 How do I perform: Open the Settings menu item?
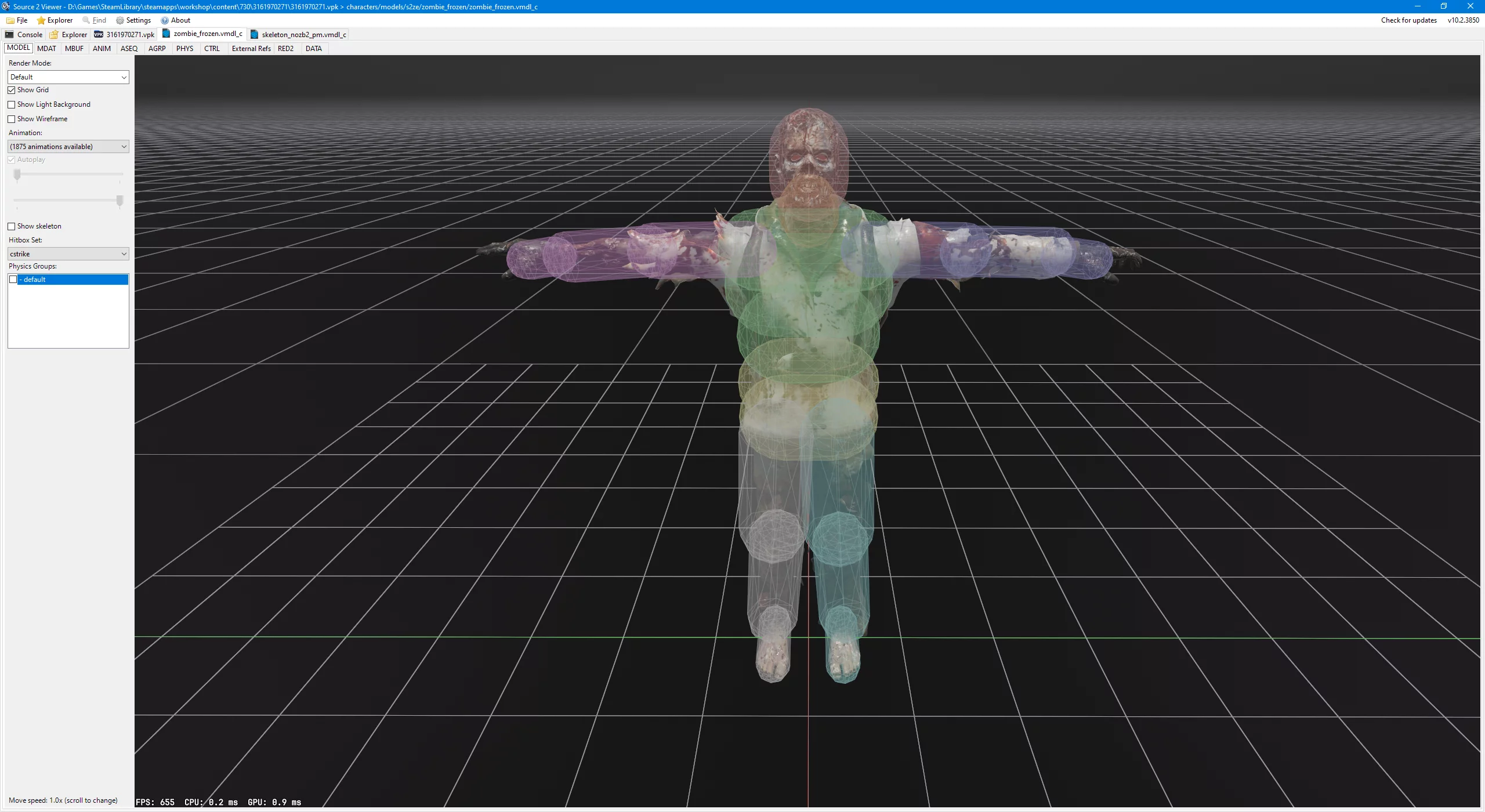(x=133, y=20)
